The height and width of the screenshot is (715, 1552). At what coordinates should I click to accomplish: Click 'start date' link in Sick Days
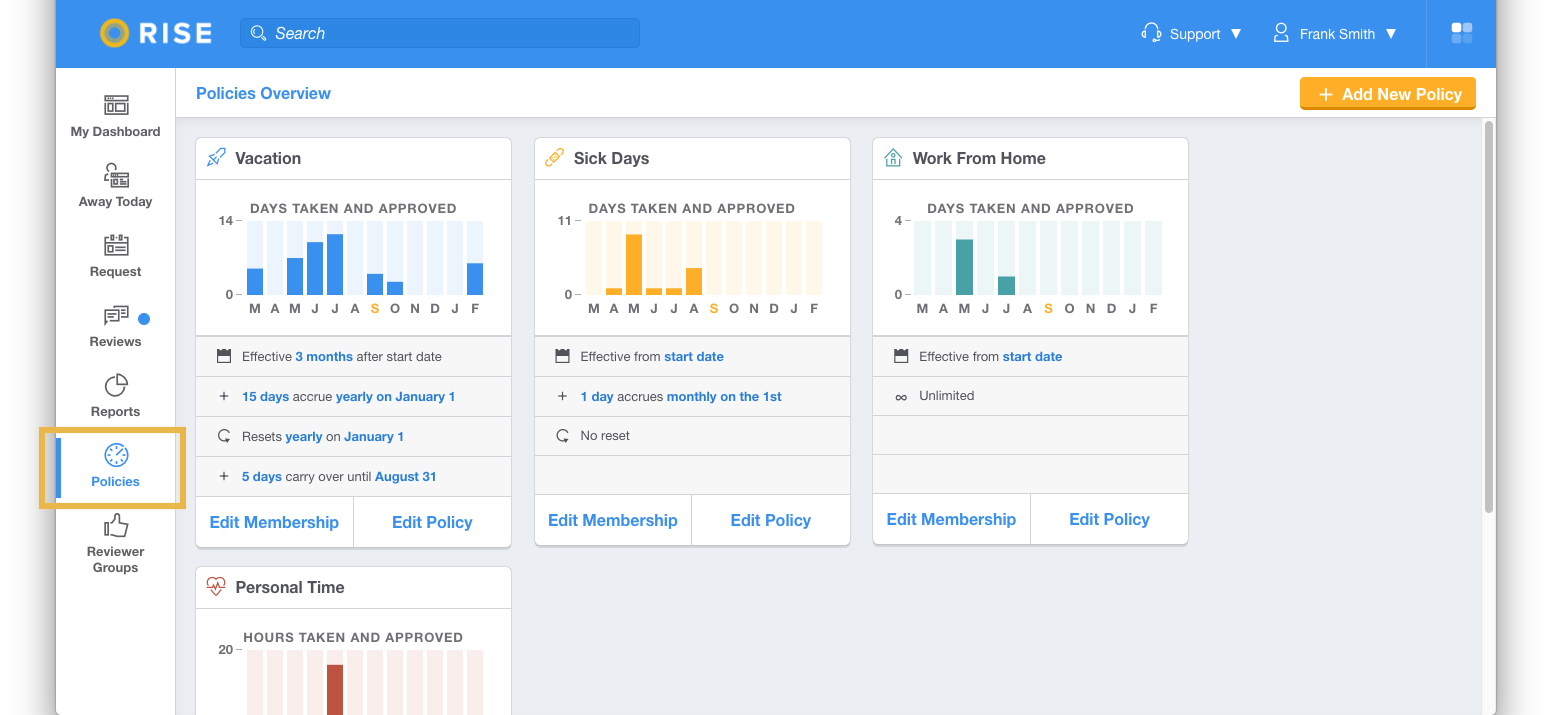[x=694, y=356]
